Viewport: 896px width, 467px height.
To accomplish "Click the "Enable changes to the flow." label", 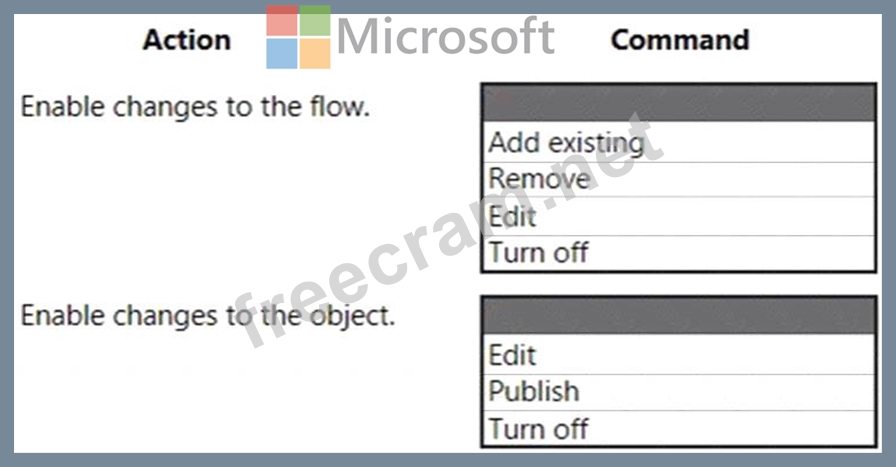I will click(x=195, y=106).
